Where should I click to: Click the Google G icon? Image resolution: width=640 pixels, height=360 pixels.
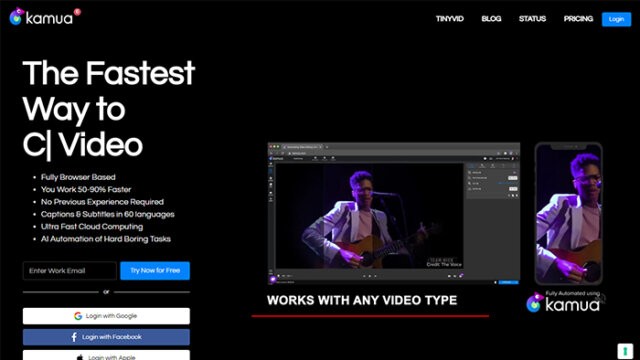pyautogui.click(x=78, y=316)
